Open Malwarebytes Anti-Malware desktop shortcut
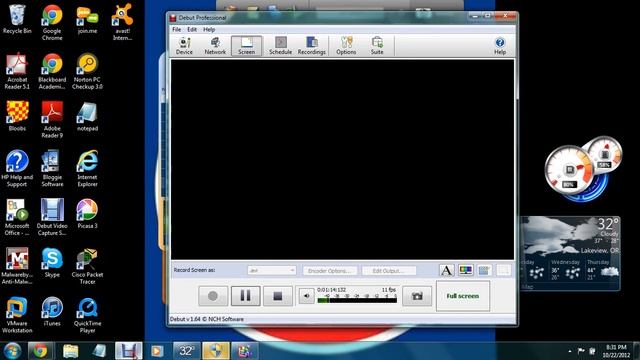Image resolution: width=640 pixels, height=360 pixels. (17, 266)
